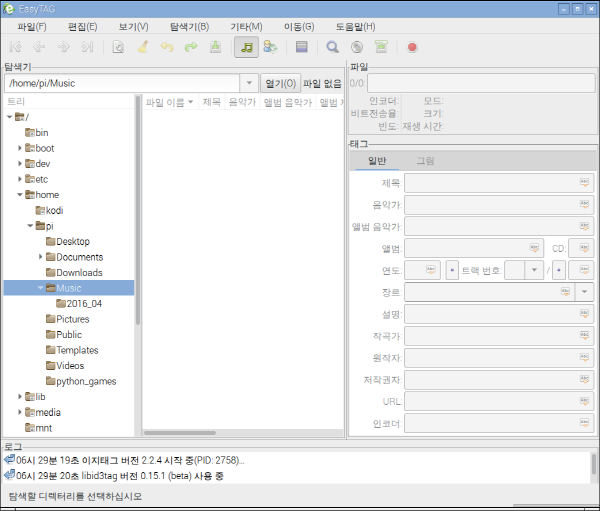This screenshot has width=600, height=511.
Task: Collapse the home folder node
Action: [20, 194]
